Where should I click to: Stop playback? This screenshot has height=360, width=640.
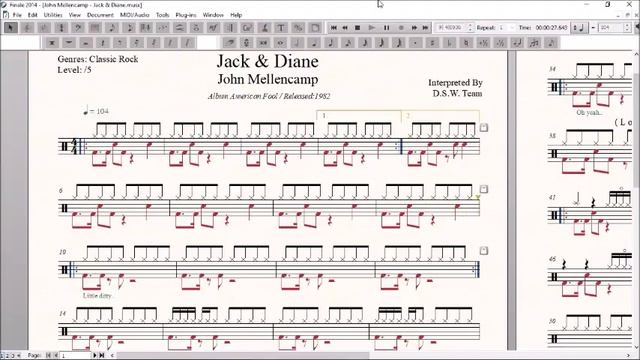357,28
